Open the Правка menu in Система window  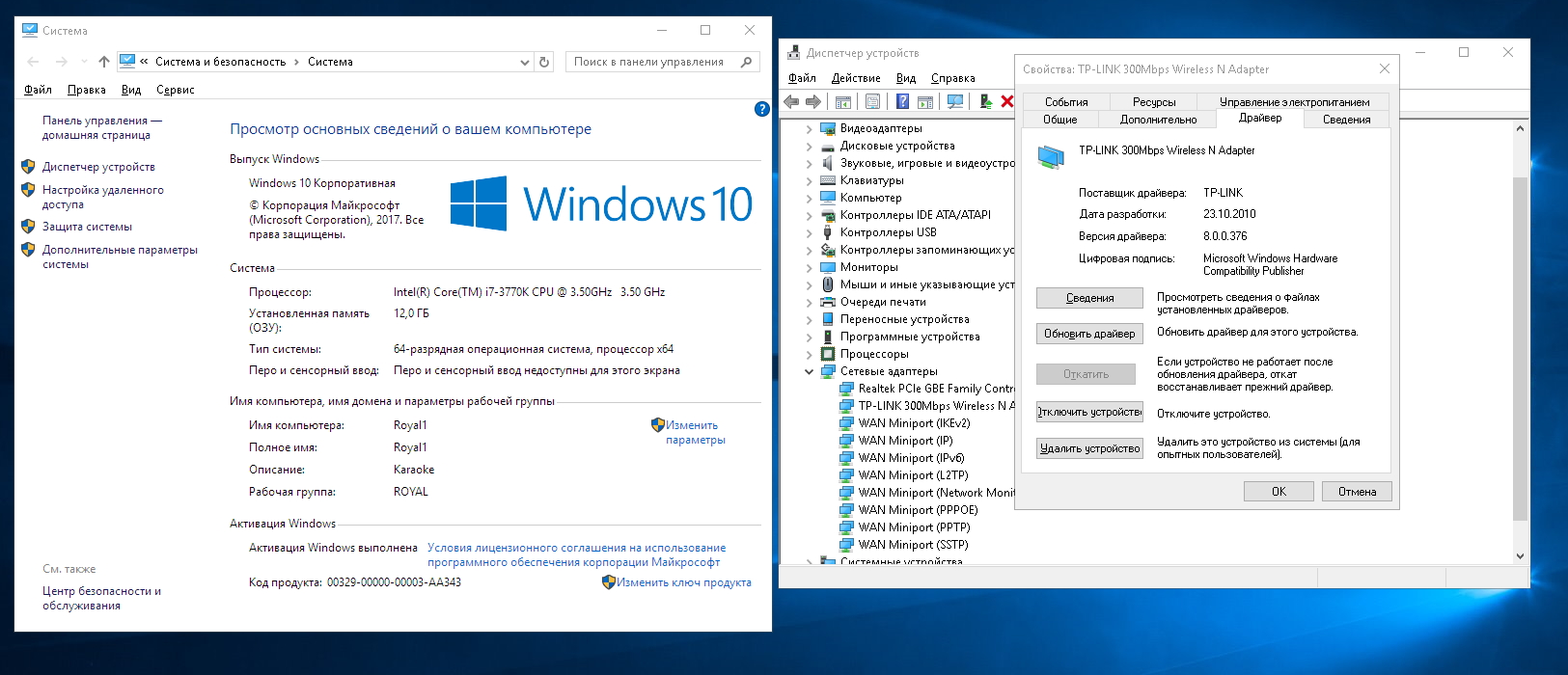coord(87,90)
